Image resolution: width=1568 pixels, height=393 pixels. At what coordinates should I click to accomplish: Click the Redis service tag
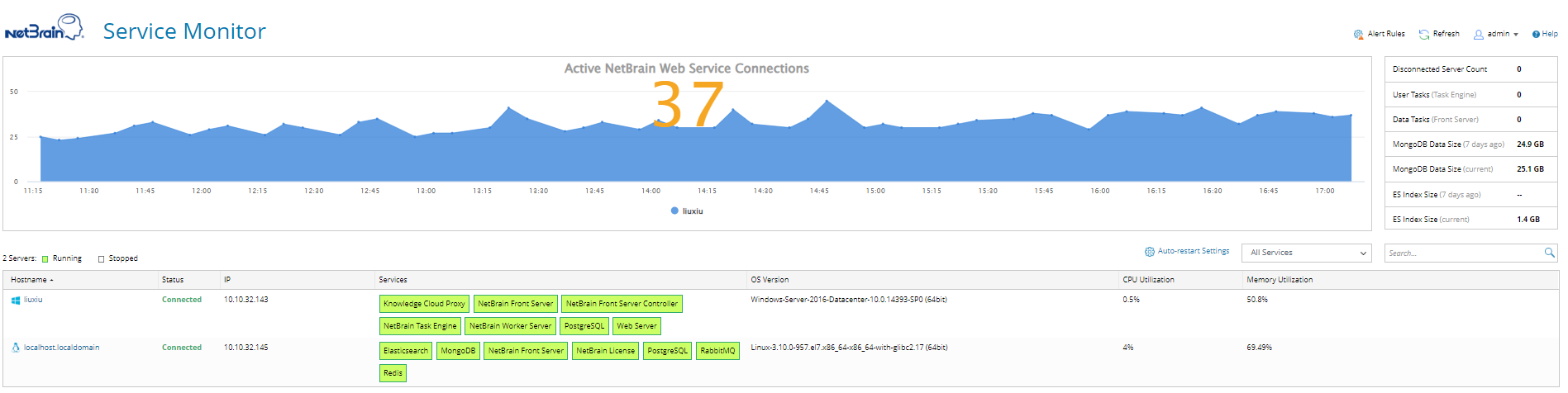[393, 373]
